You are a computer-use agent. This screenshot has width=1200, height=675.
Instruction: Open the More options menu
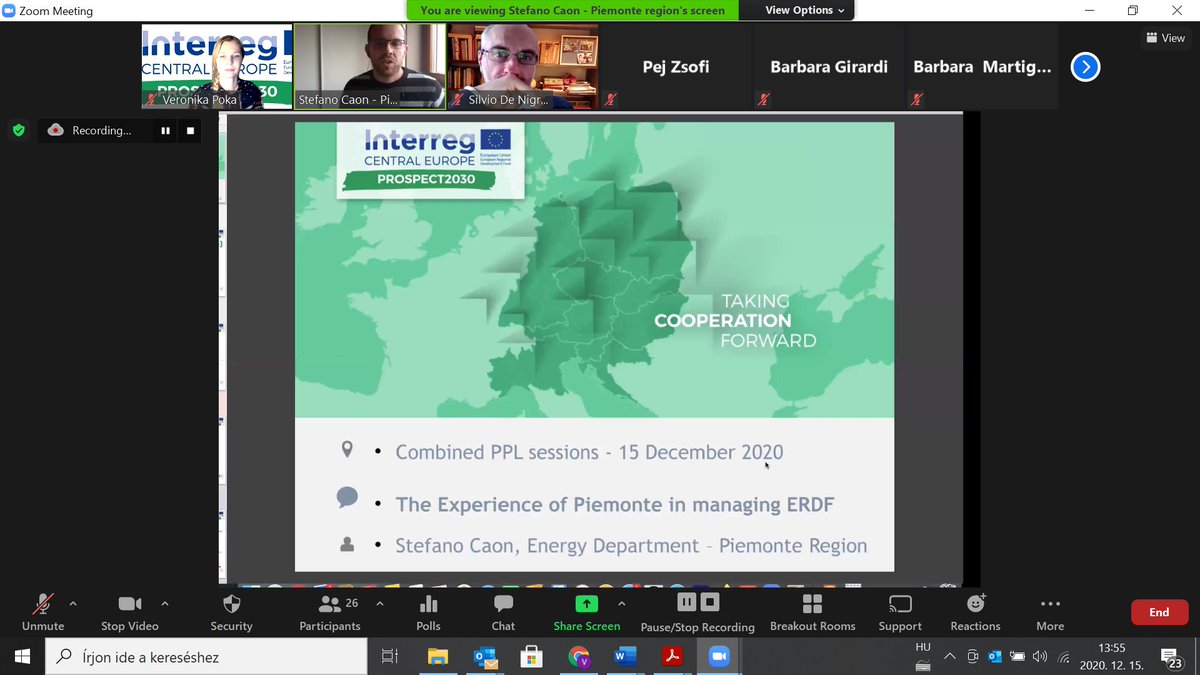point(1049,611)
